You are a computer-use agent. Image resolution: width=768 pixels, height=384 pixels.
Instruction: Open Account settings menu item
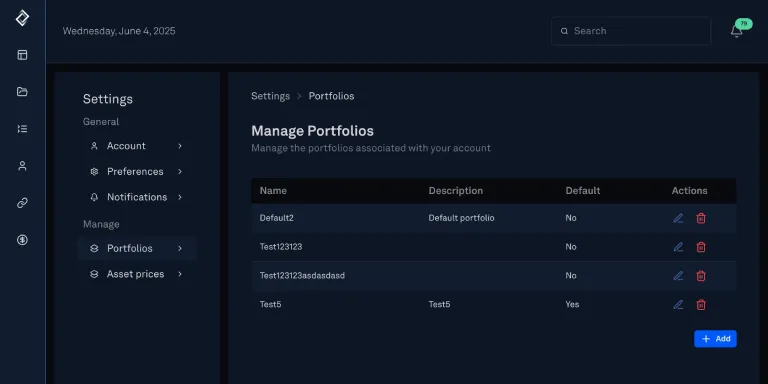point(137,146)
